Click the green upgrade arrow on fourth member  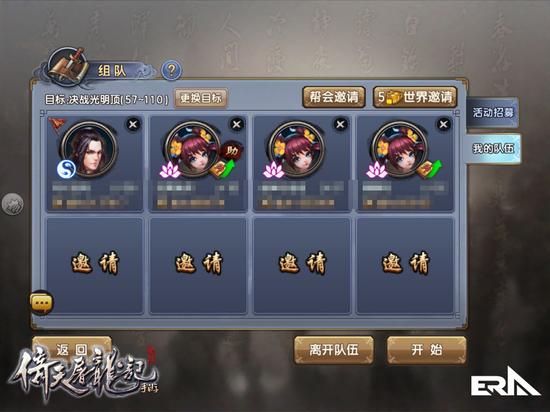coord(435,167)
